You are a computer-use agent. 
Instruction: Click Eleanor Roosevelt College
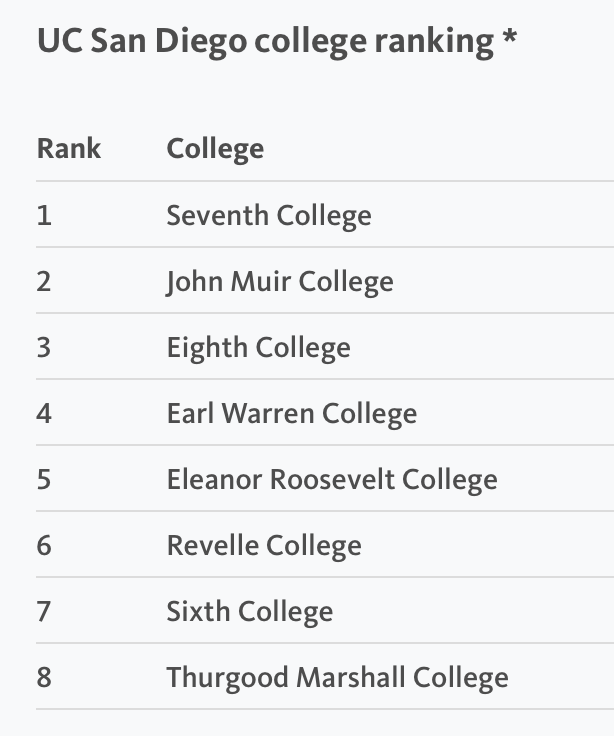coord(332,480)
